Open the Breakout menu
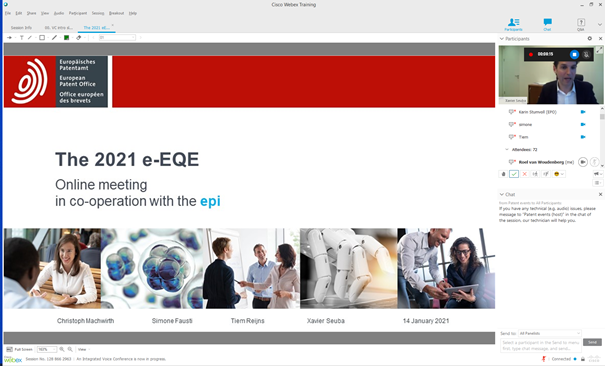This screenshot has height=366, width=605. [x=117, y=13]
